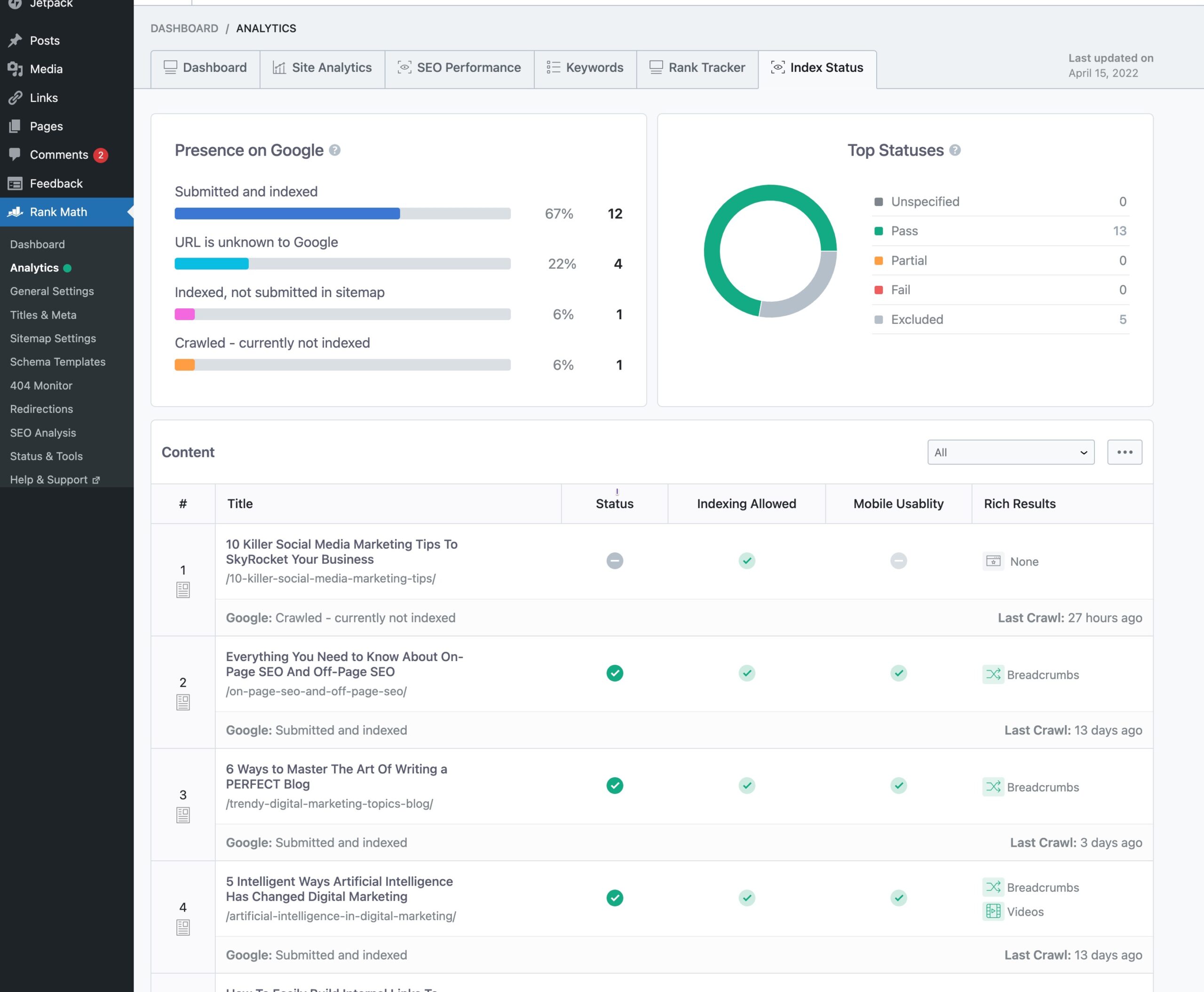Screen dimensions: 1204x992
Task: Open the three-dots options menu in Content
Action: click(x=1125, y=452)
